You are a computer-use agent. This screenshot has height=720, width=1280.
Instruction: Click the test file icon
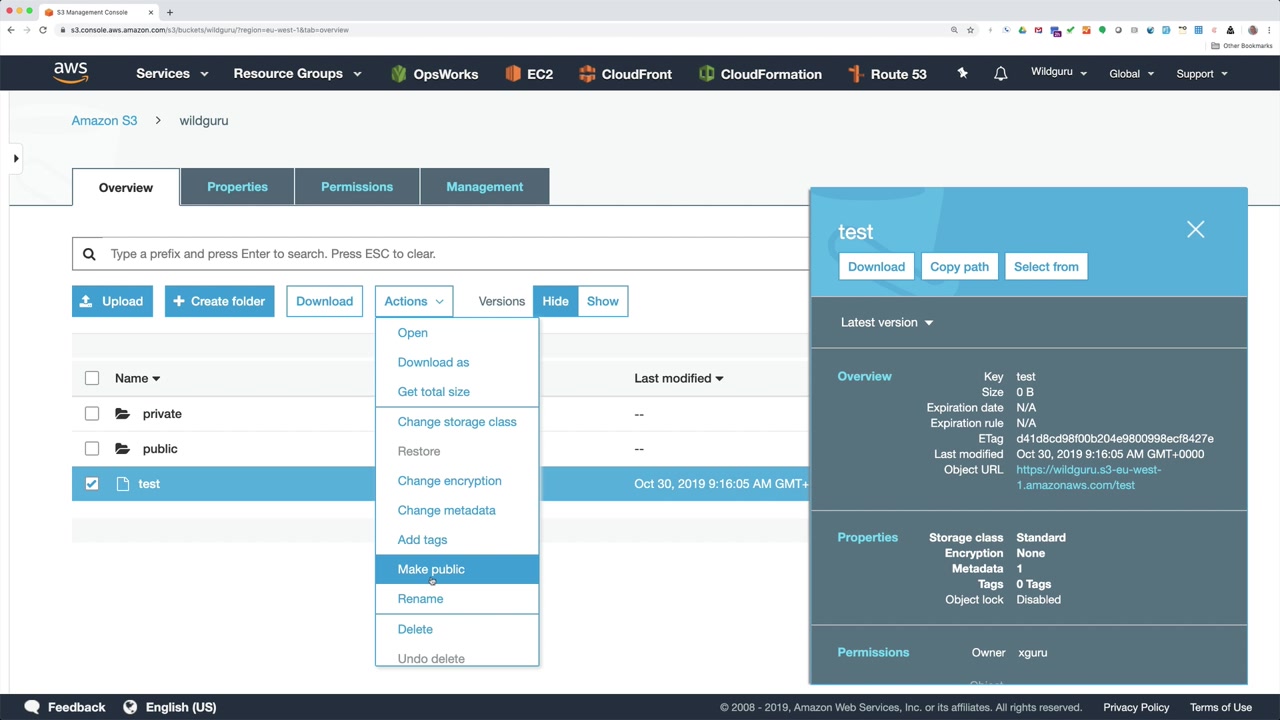click(122, 484)
